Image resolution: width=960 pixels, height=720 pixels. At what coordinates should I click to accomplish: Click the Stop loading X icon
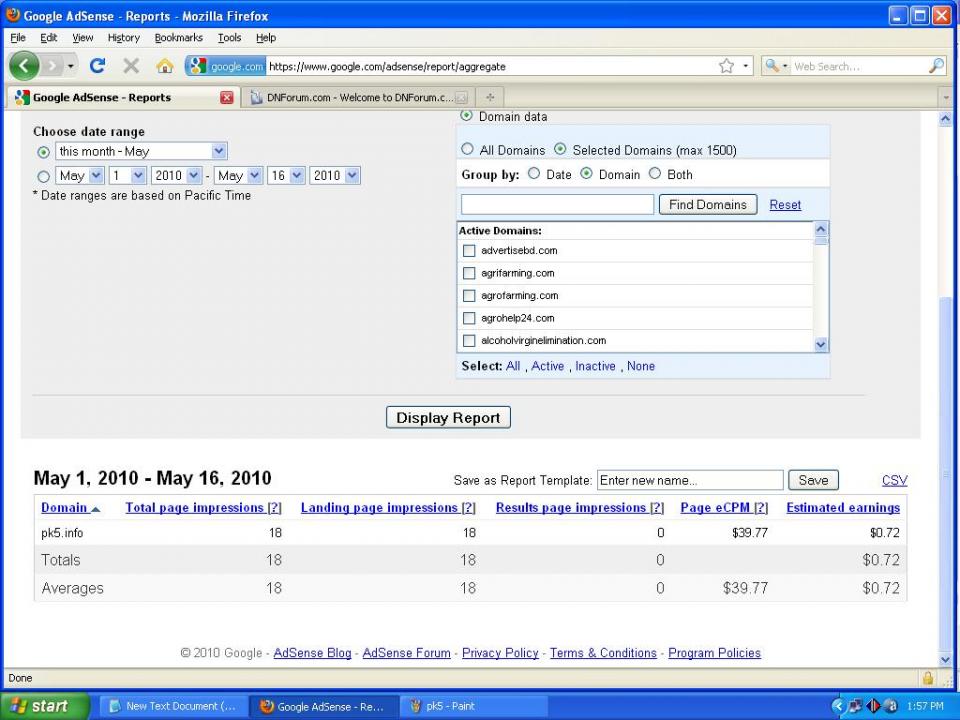coord(131,66)
